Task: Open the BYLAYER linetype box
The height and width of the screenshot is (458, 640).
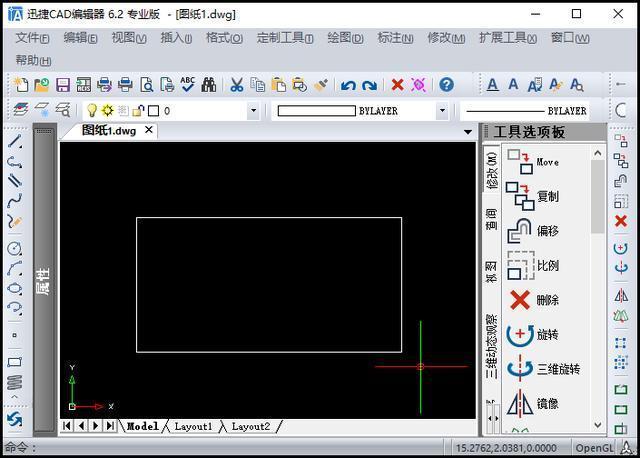Action: pos(525,111)
